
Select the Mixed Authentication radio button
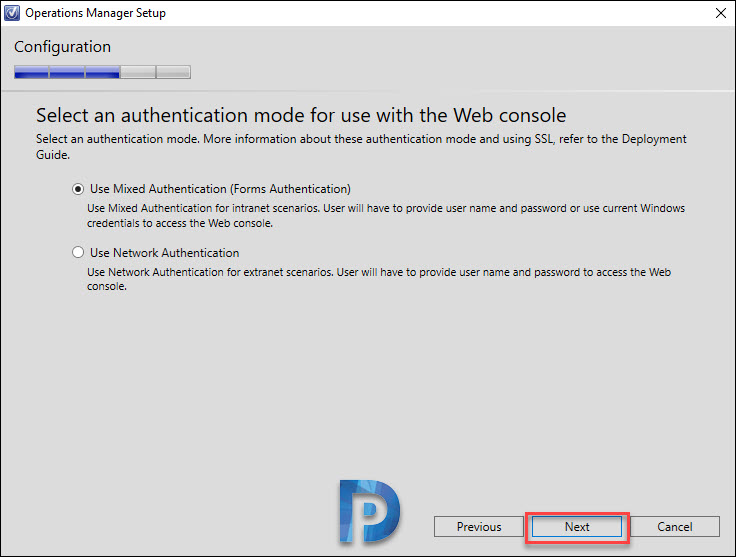pyautogui.click(x=78, y=189)
